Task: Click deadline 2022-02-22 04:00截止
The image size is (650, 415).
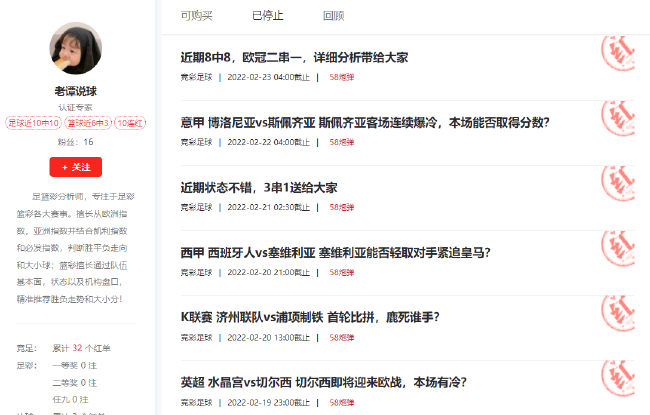Action: pos(269,142)
